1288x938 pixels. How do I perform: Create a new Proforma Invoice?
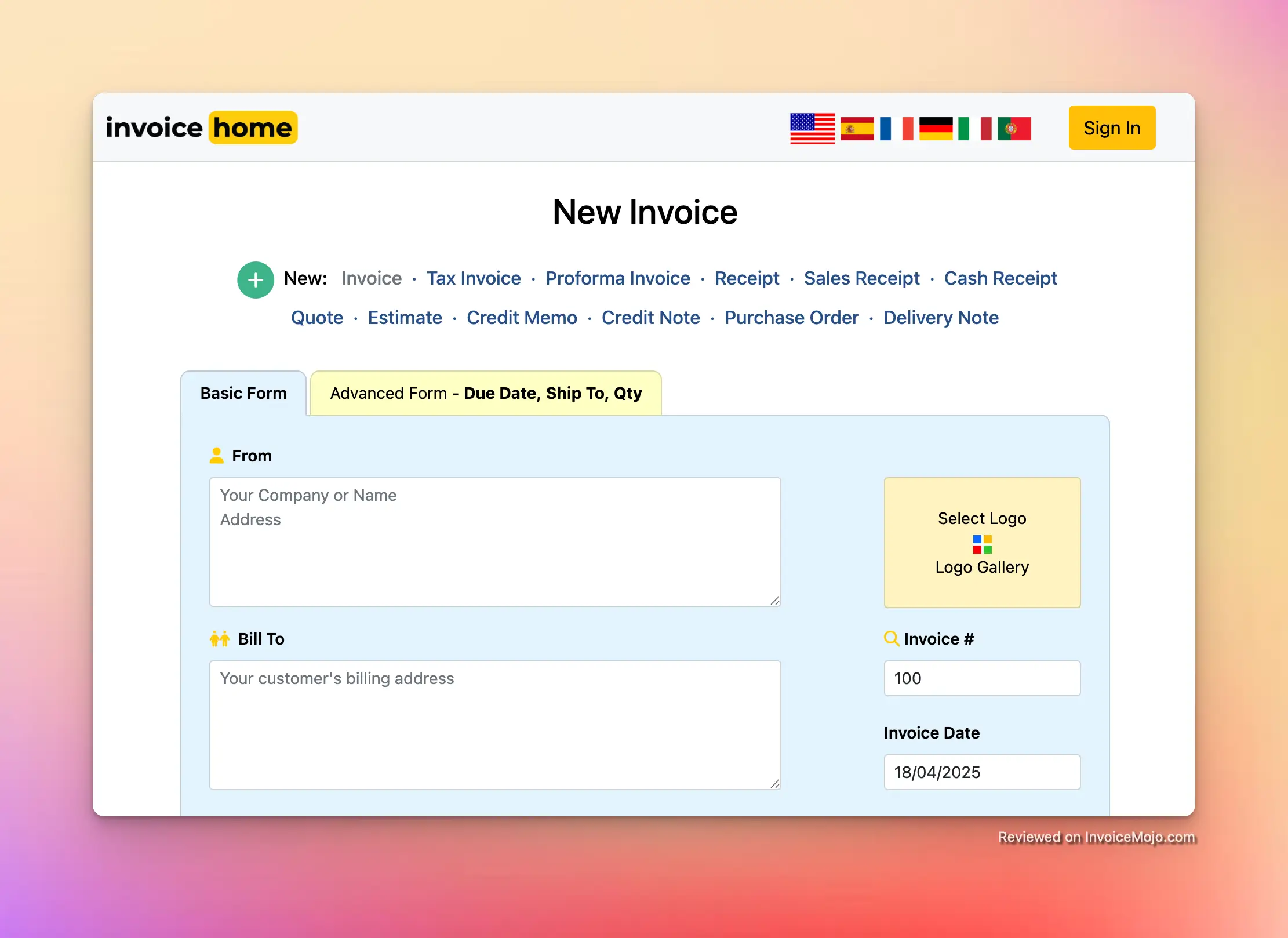tap(617, 278)
